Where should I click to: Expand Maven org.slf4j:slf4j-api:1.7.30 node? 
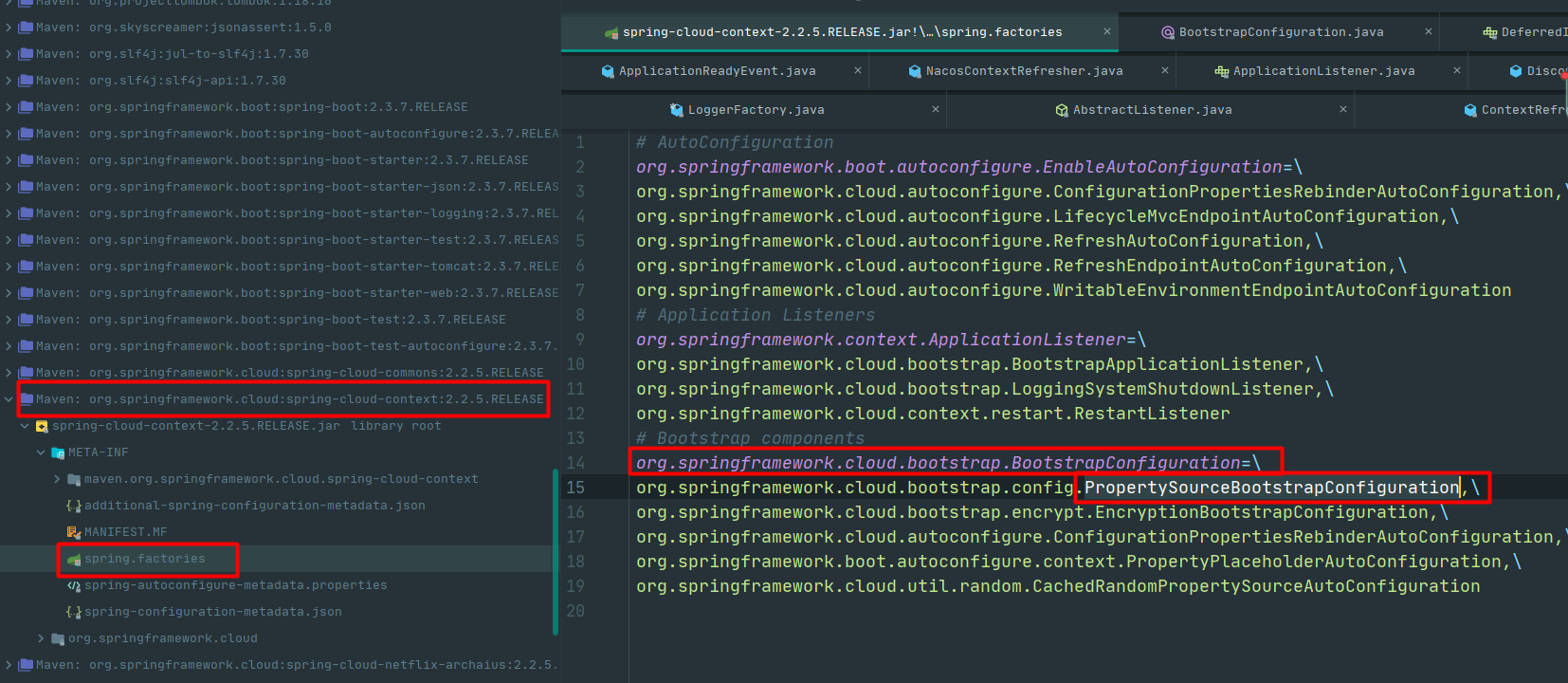9,81
